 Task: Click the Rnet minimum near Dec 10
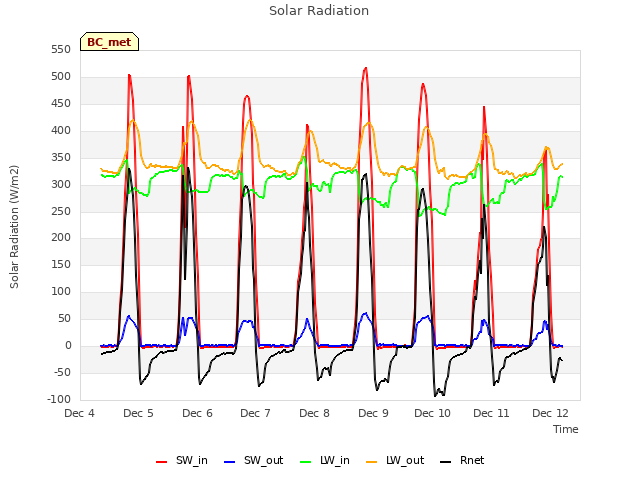tap(435, 396)
